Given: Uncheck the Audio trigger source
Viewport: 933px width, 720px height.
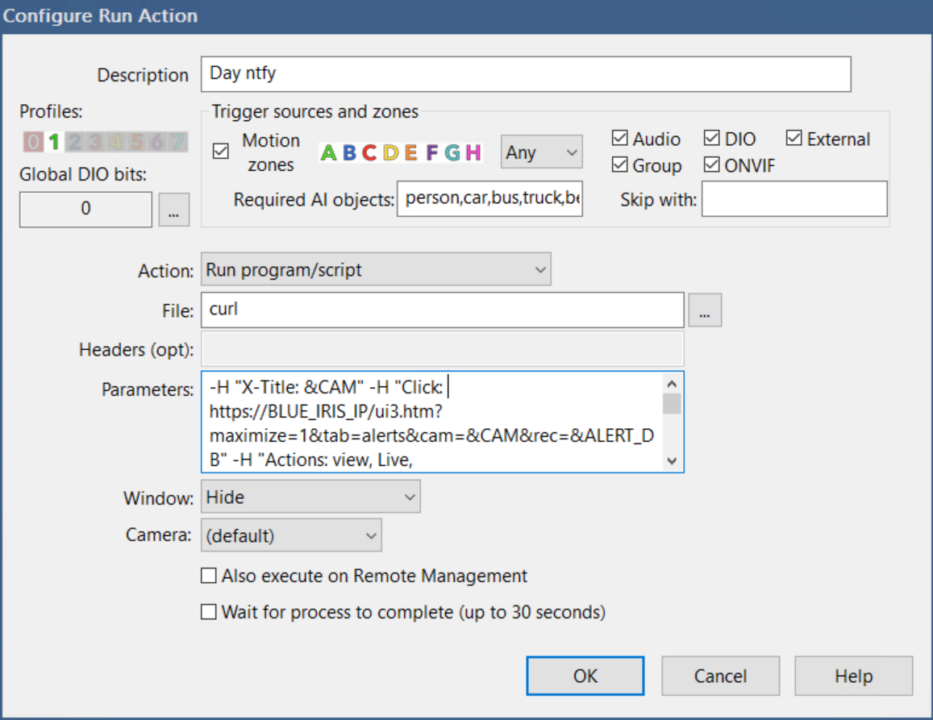Looking at the screenshot, I should [x=620, y=138].
